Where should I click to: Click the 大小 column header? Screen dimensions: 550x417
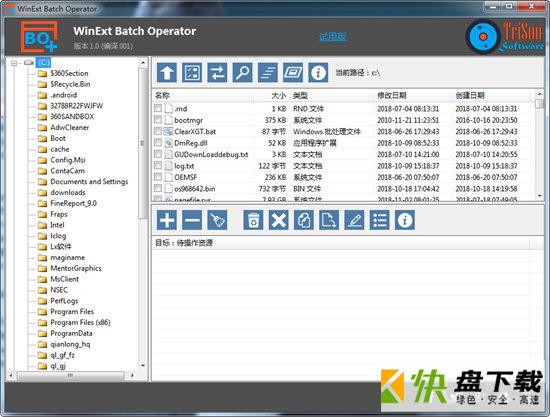[x=279, y=95]
